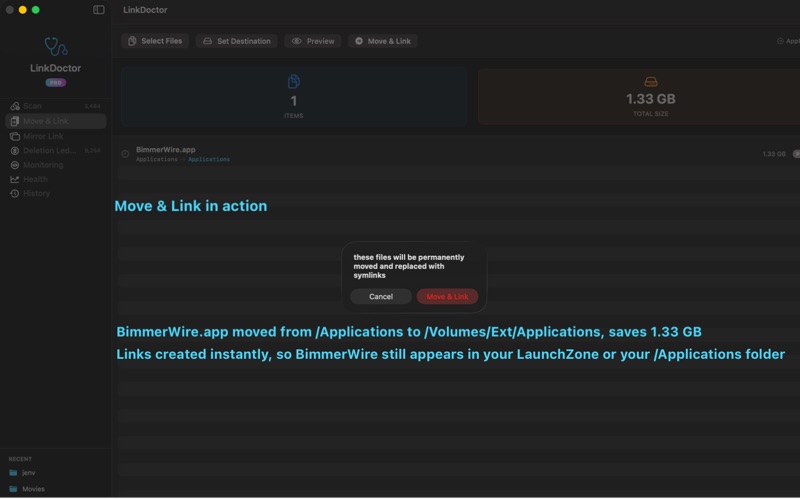Click Move & Link toolbar button
The height and width of the screenshot is (500, 800).
383,41
